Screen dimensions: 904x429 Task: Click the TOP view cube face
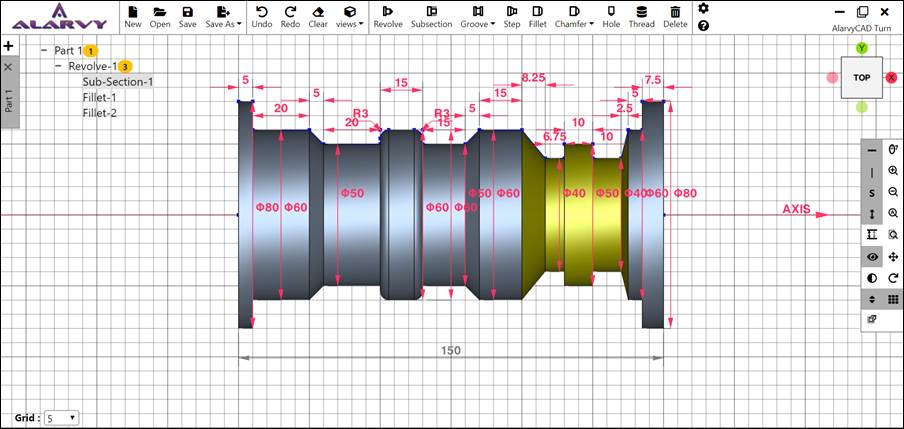861,78
